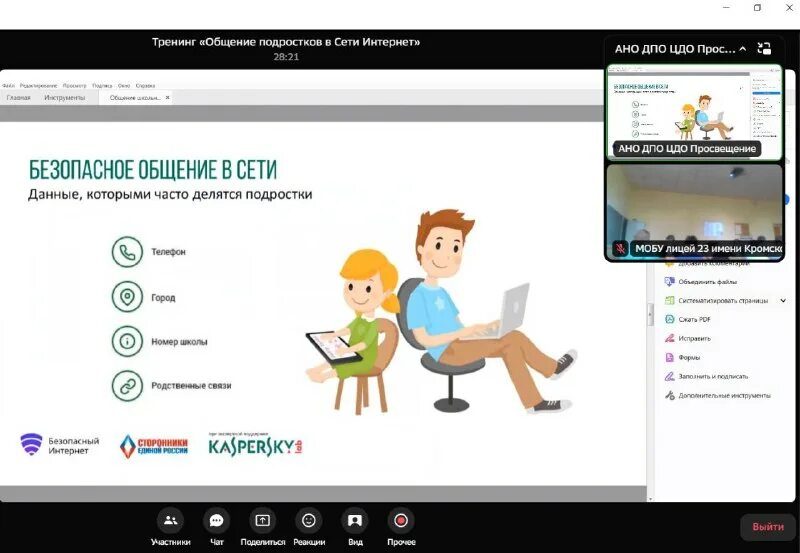
Task: Minimize the application window
Action: coord(727,8)
